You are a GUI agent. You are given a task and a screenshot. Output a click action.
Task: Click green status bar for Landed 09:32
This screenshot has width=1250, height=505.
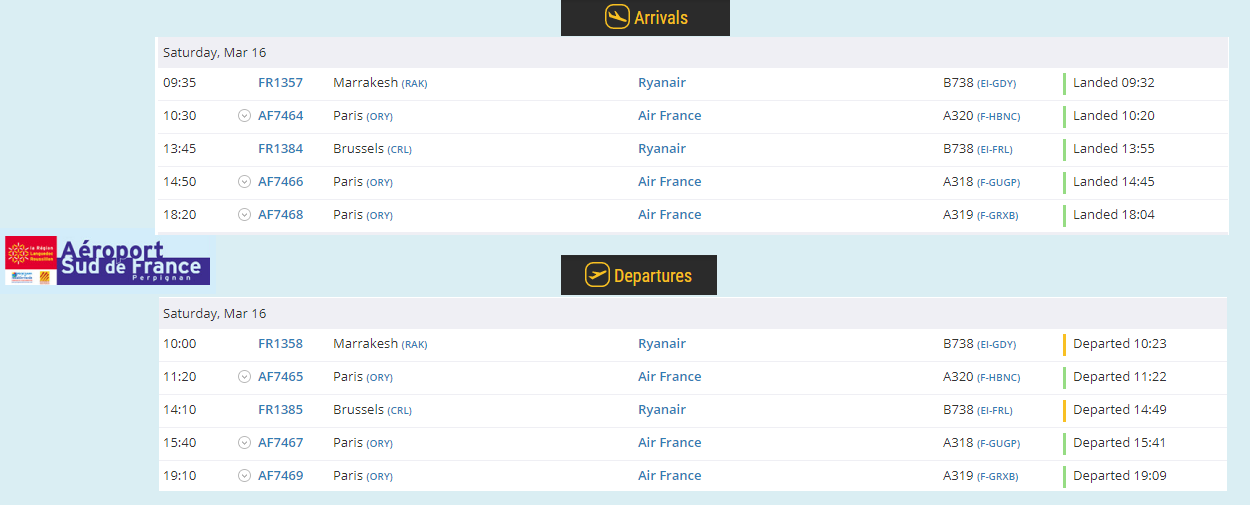1064,83
